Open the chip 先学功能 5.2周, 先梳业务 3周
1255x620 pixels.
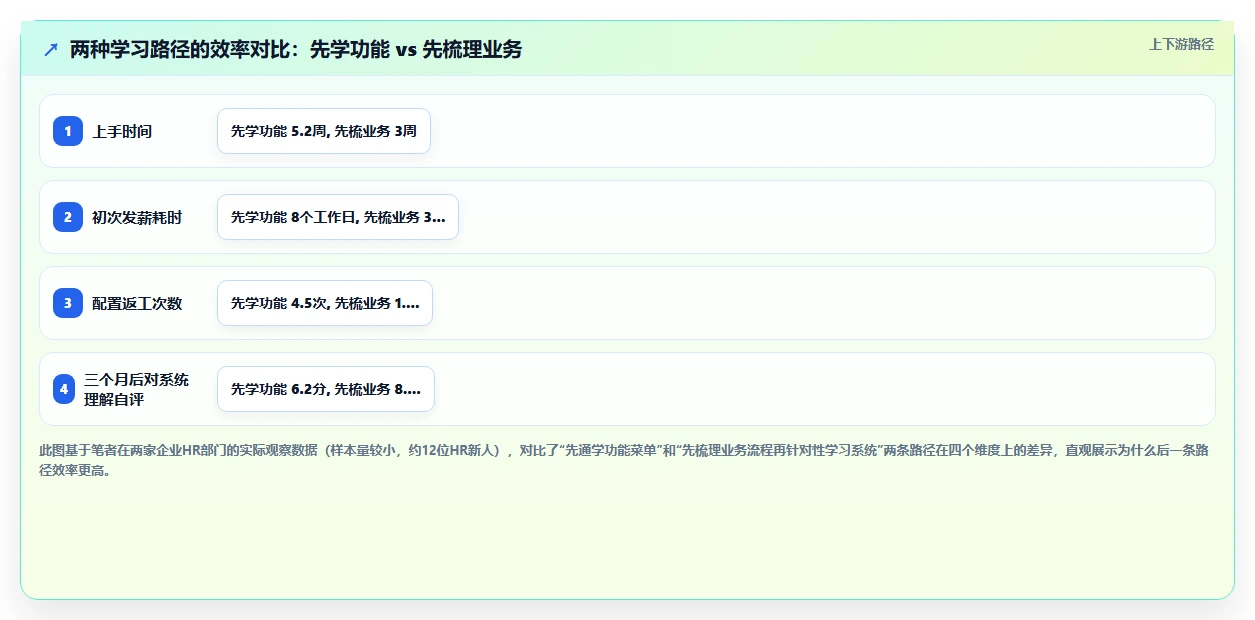point(324,131)
